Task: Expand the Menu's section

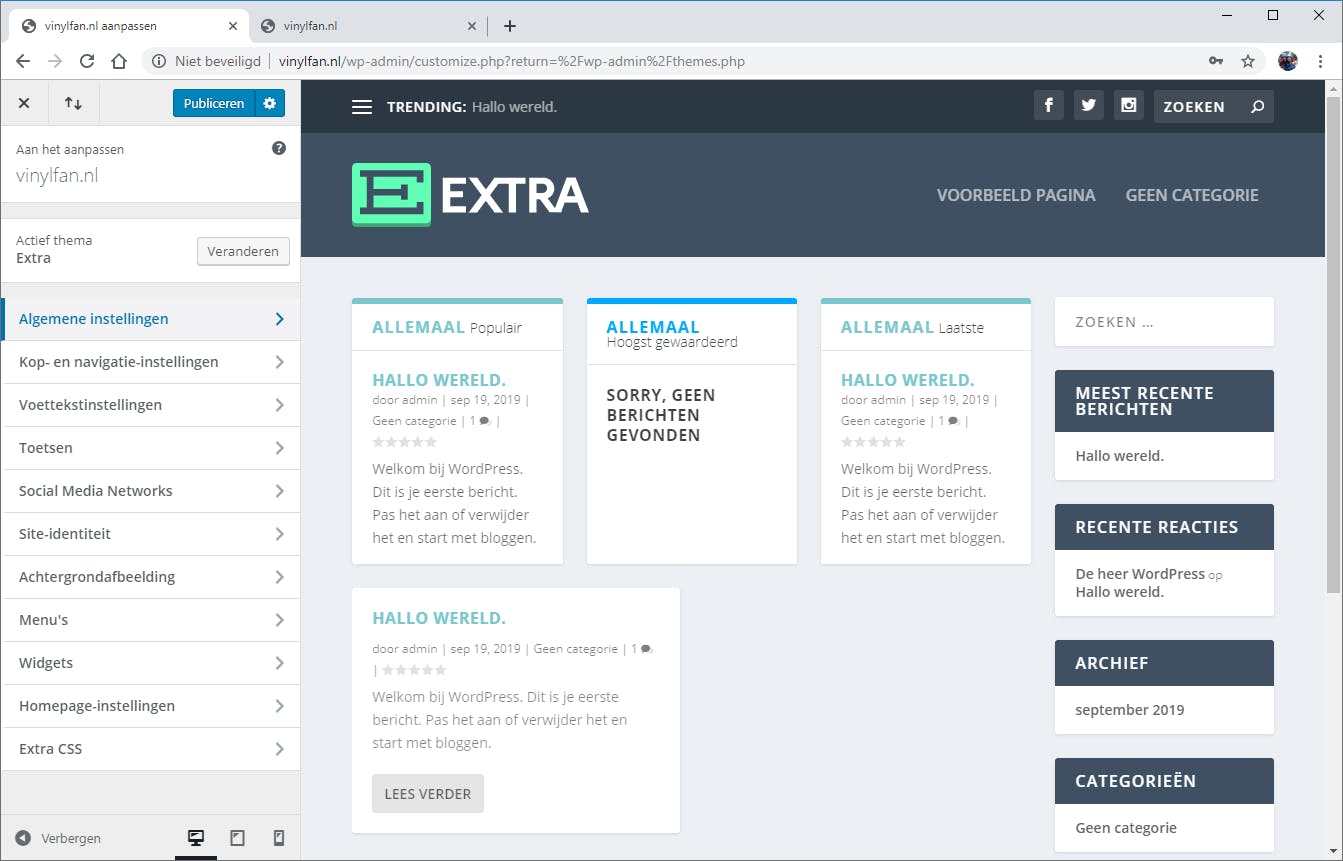Action: coord(150,620)
